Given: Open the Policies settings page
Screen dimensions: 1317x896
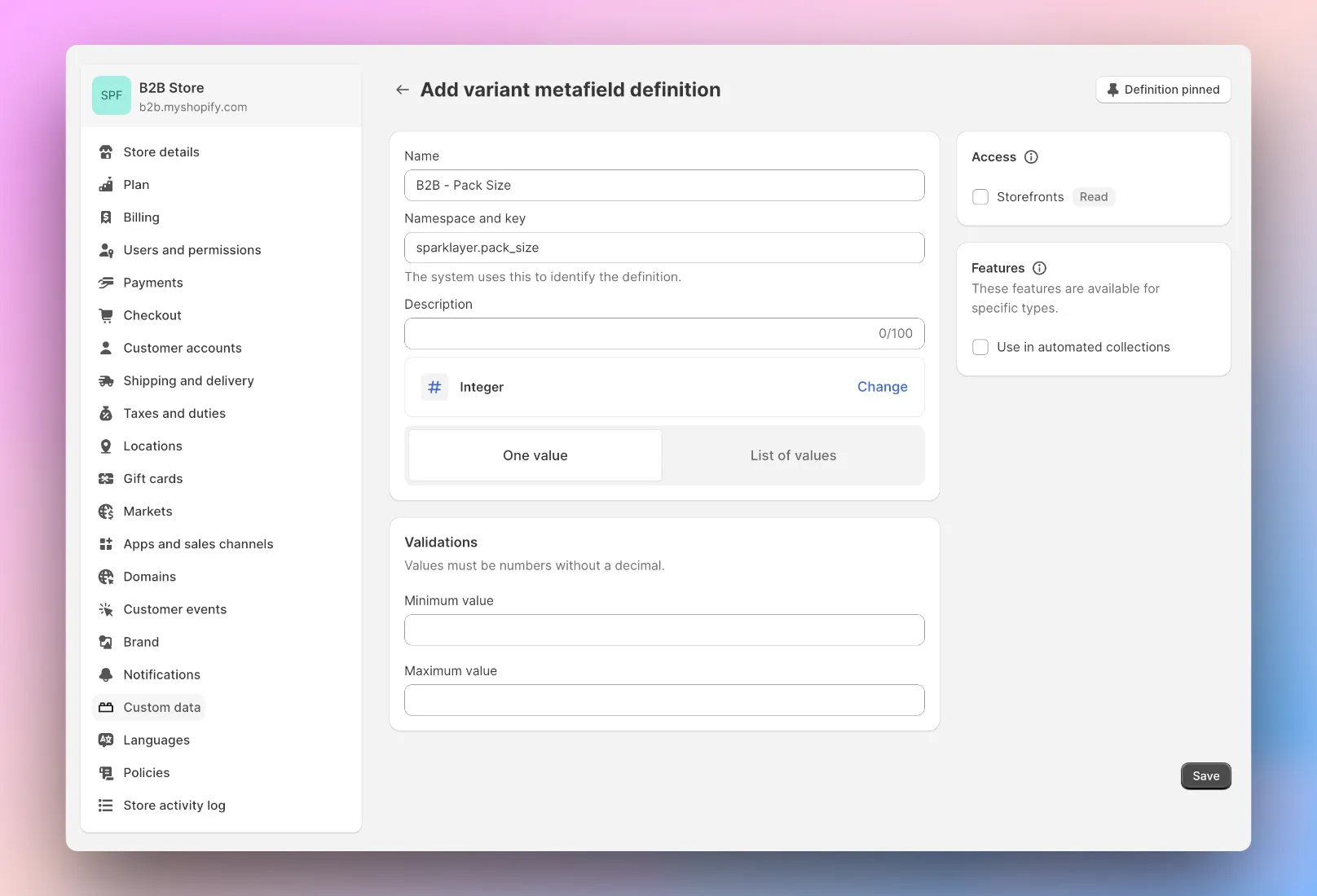Looking at the screenshot, I should 147,772.
